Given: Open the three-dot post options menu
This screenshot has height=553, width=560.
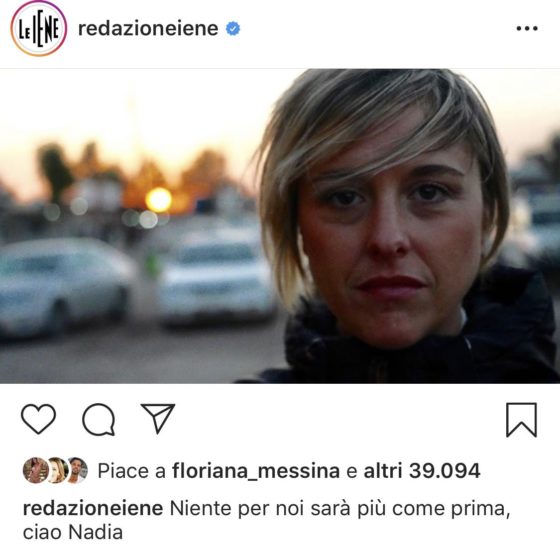Looking at the screenshot, I should [x=527, y=29].
